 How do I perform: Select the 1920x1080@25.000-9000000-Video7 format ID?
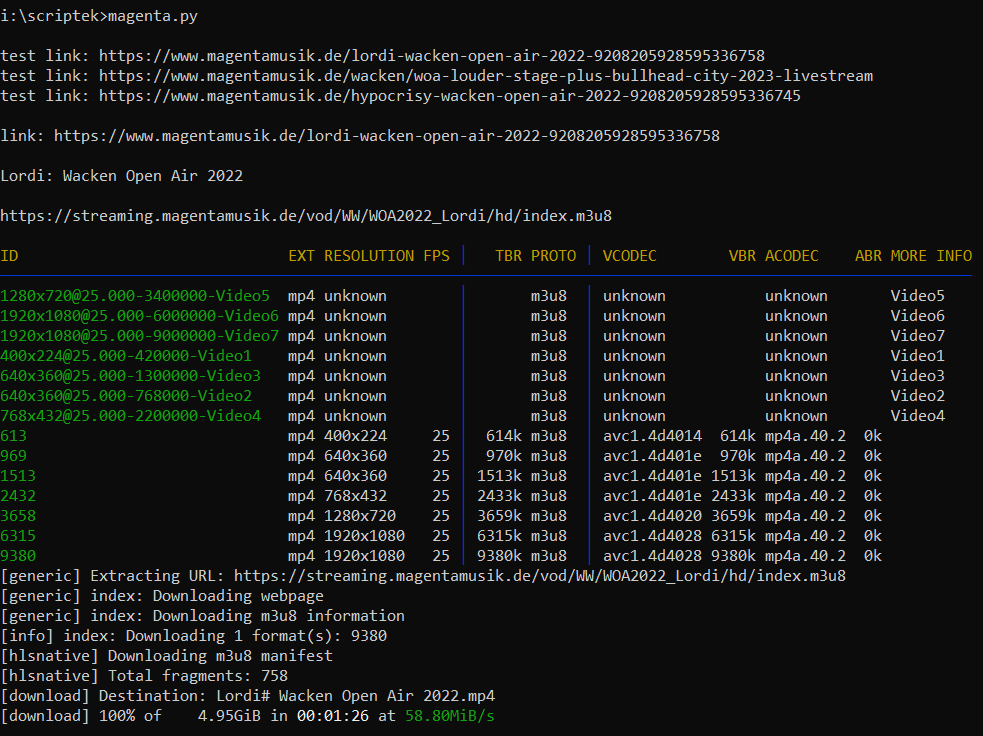[x=139, y=336]
